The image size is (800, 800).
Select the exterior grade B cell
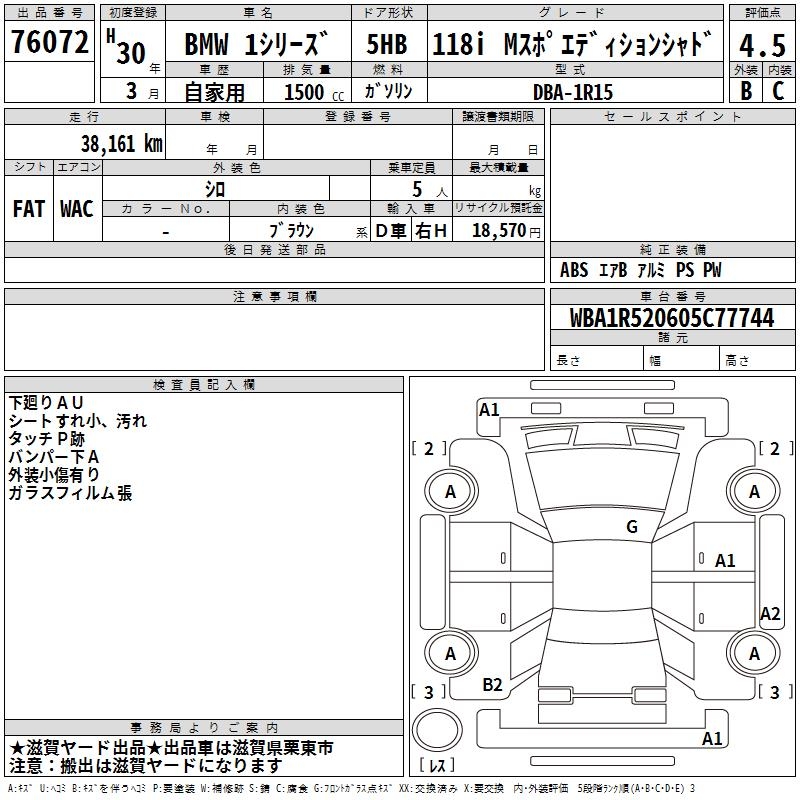[x=745, y=89]
